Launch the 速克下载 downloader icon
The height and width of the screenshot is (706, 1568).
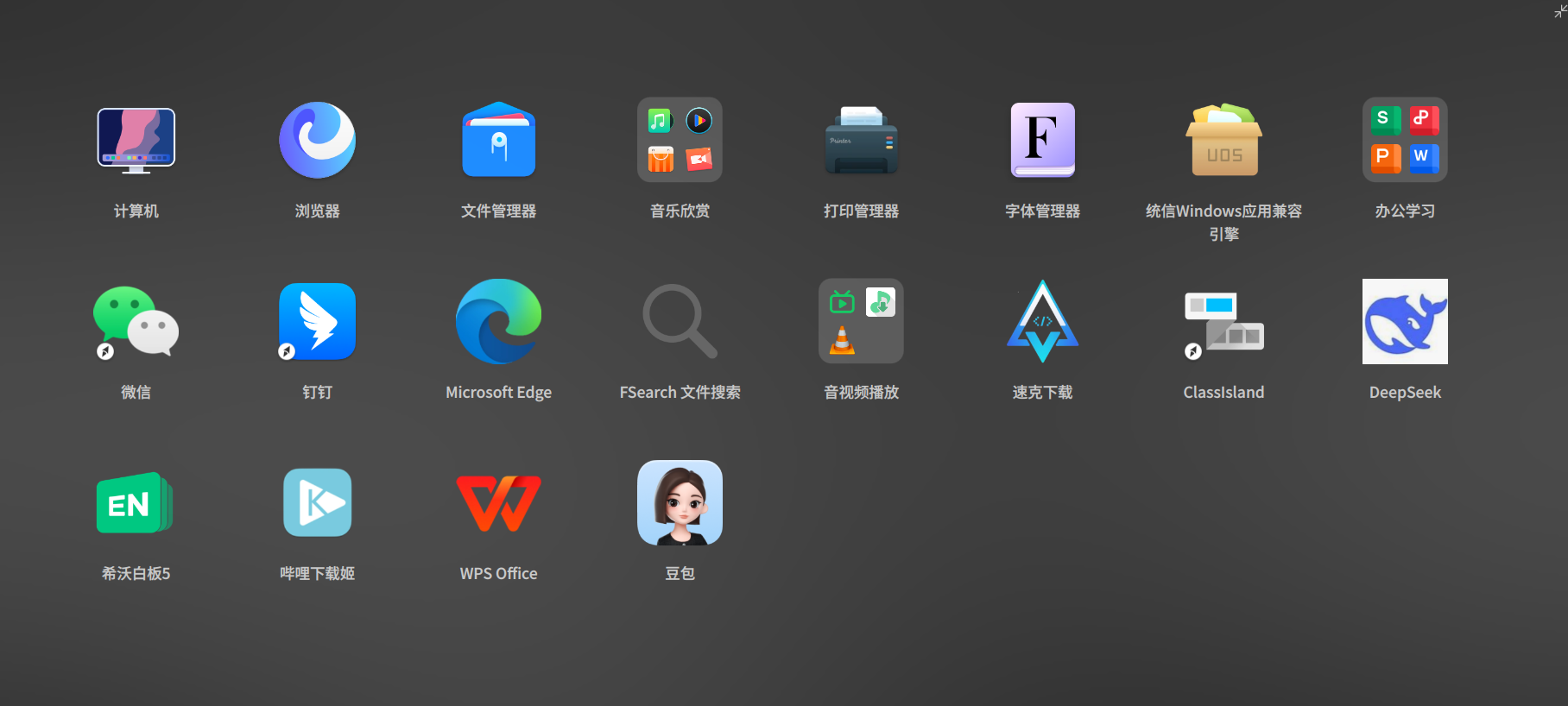1043,321
